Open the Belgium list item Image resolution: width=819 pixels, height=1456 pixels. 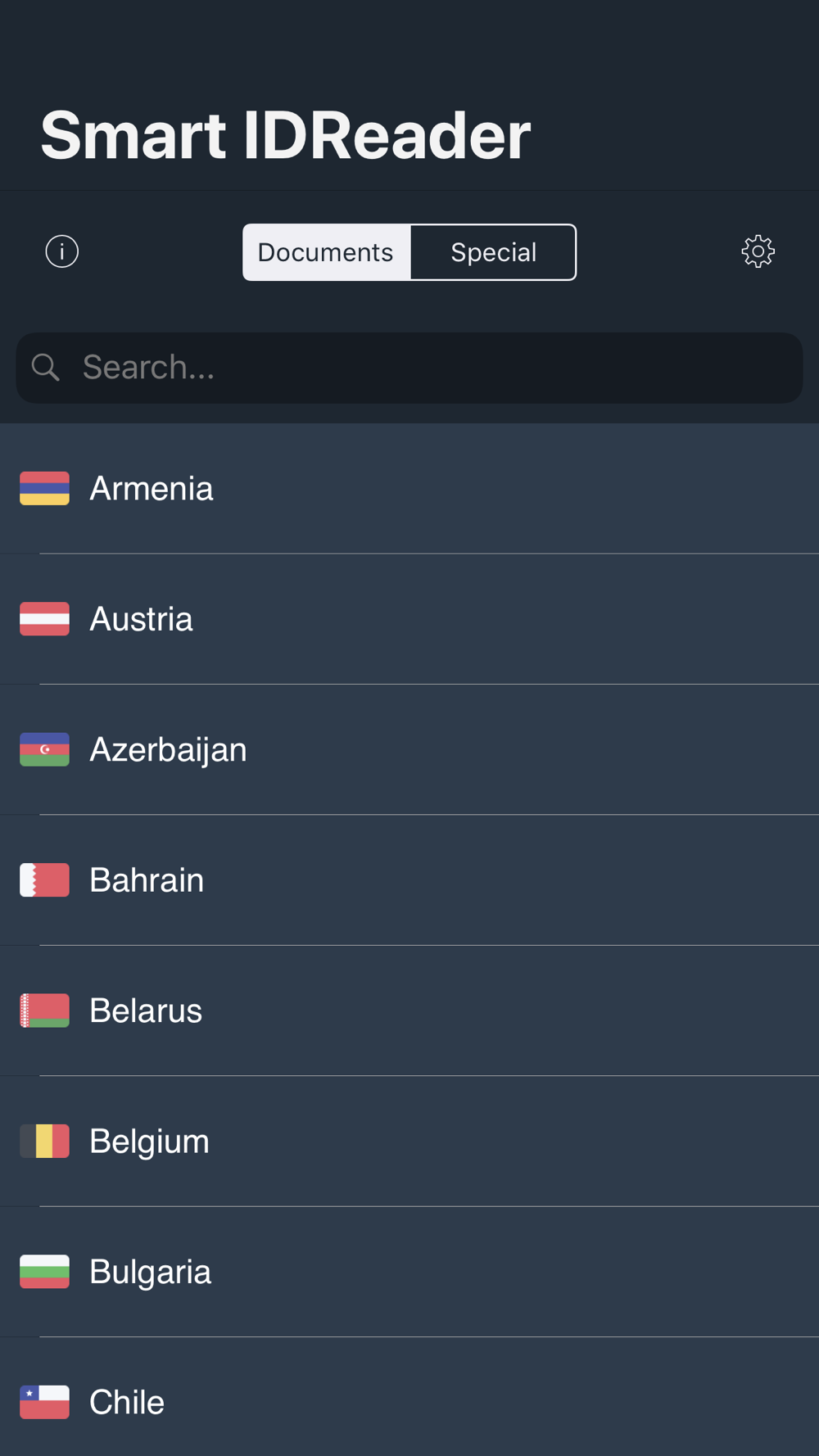(409, 1141)
